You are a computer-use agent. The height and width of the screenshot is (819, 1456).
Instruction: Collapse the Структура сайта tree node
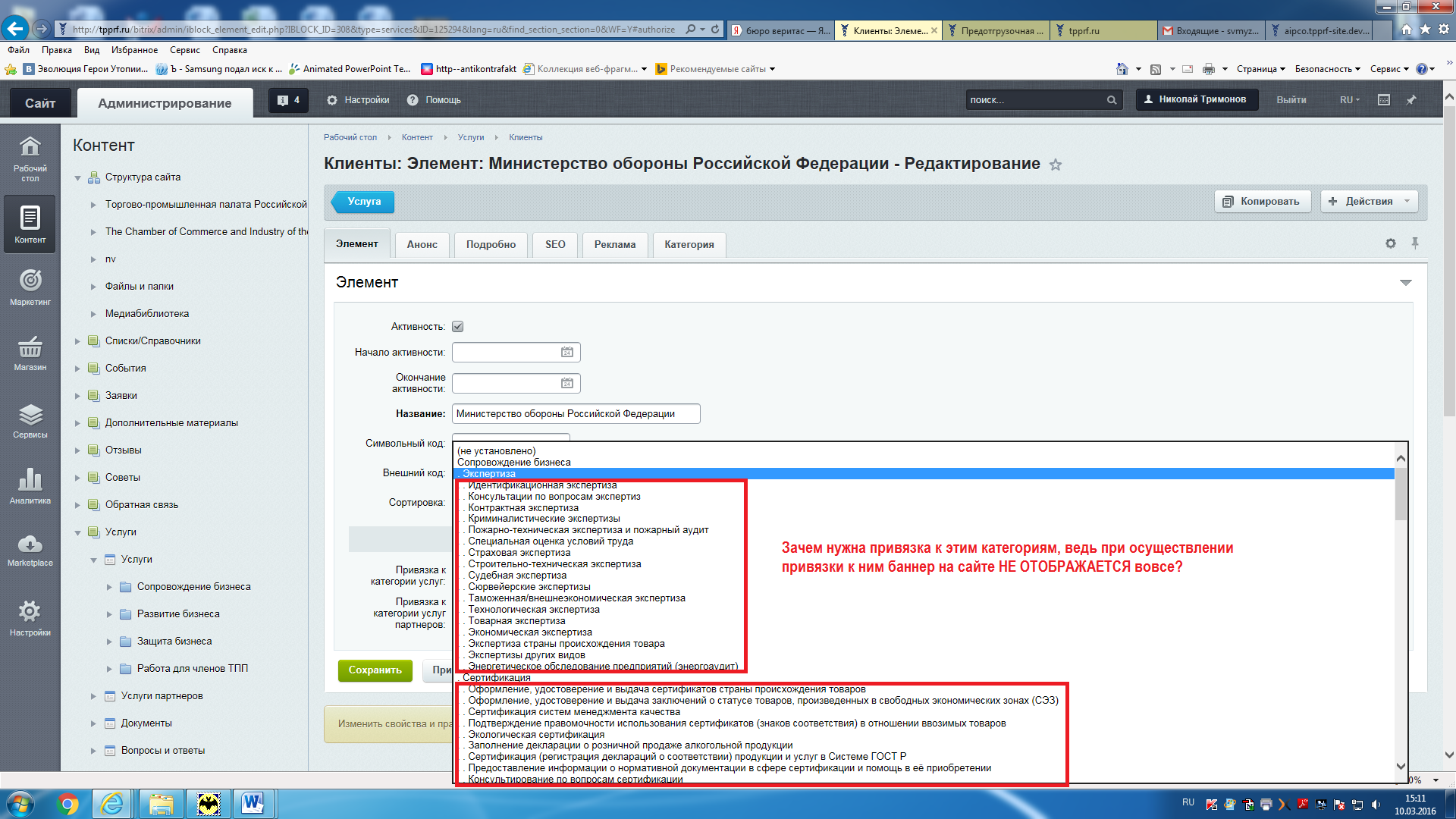(77, 177)
